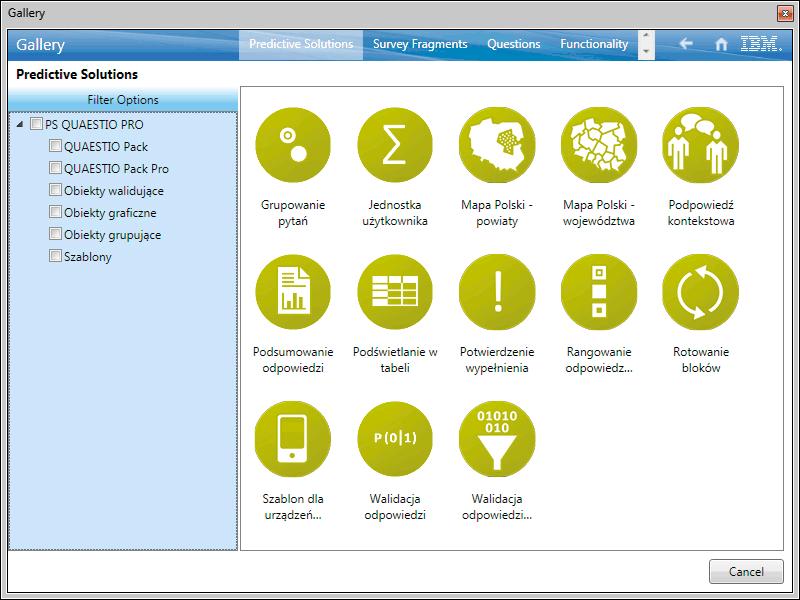Click the Grupowanie pytań label
Viewport: 800px width, 600px height.
point(293,213)
